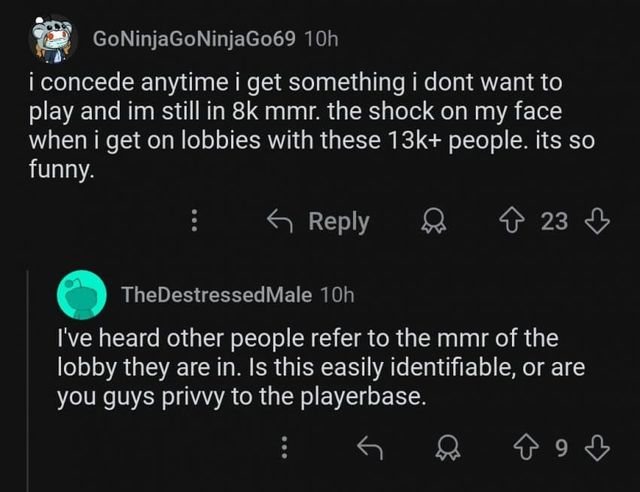Click TheDestressedMale's green avatar

[82, 294]
